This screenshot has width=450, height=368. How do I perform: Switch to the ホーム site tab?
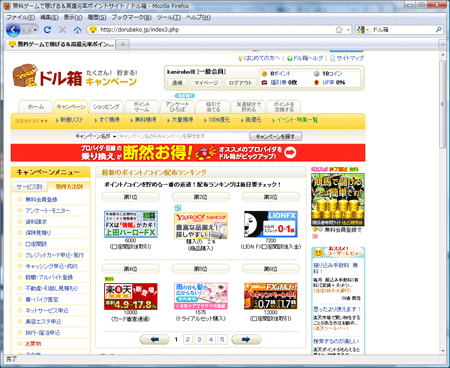(36, 107)
